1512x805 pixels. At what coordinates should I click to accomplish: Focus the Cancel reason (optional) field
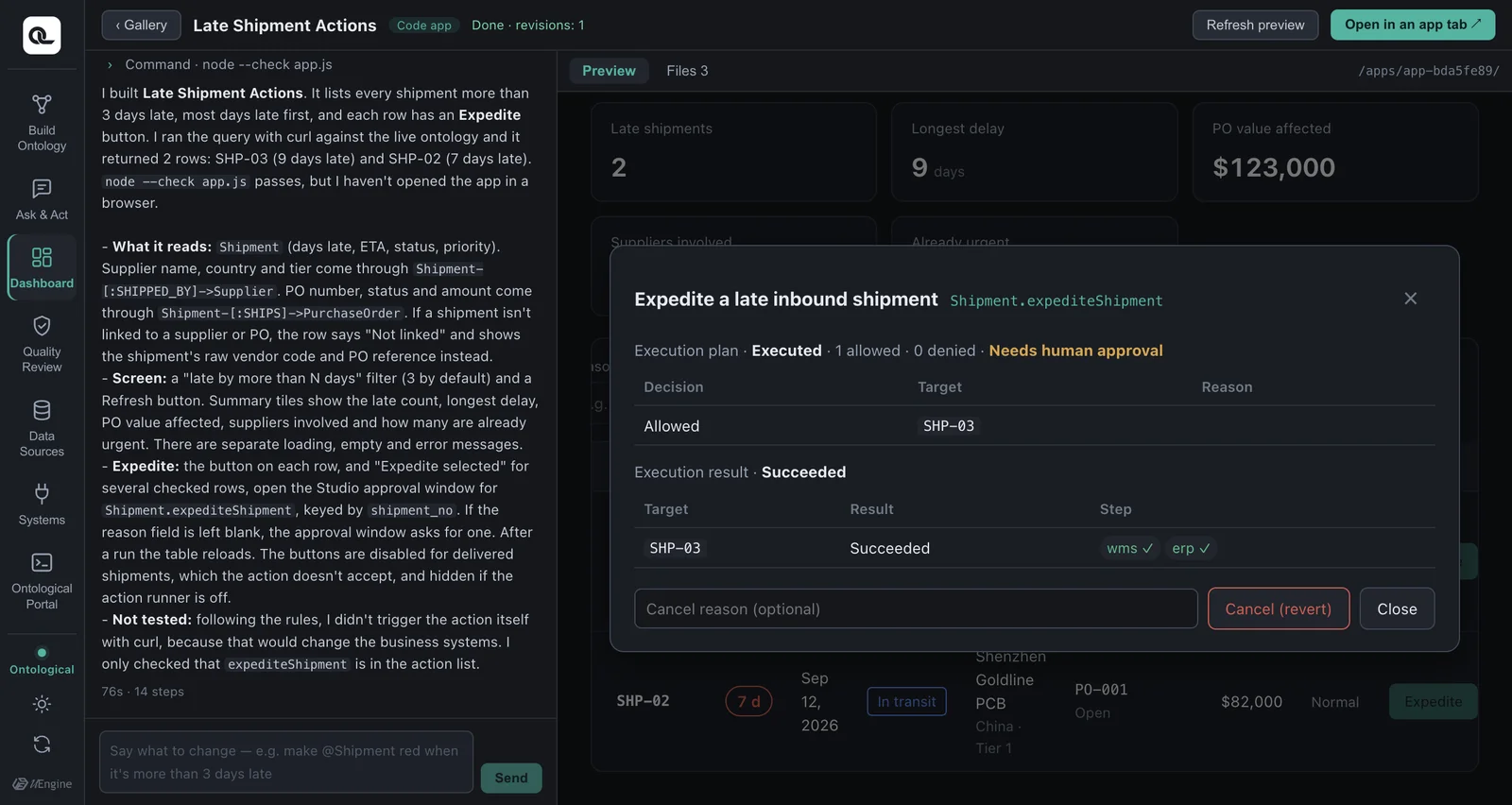[916, 608]
